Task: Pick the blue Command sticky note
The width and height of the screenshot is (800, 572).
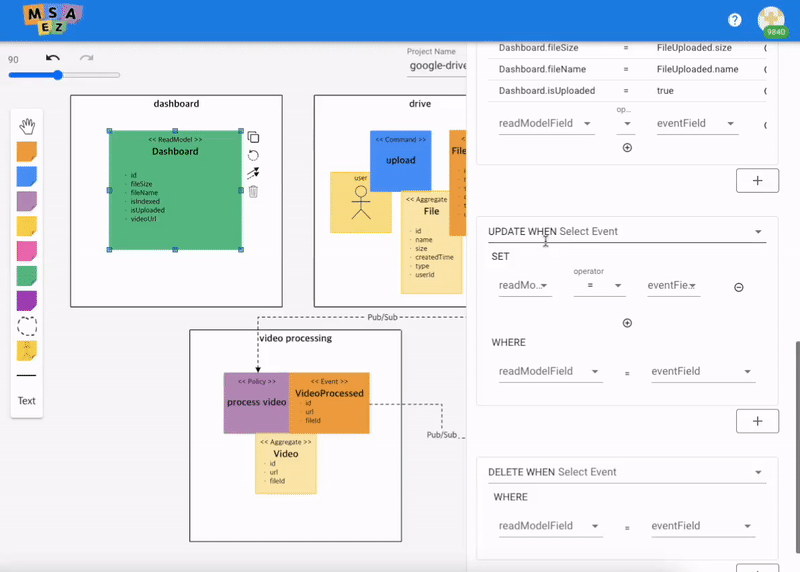Action: [x=27, y=176]
